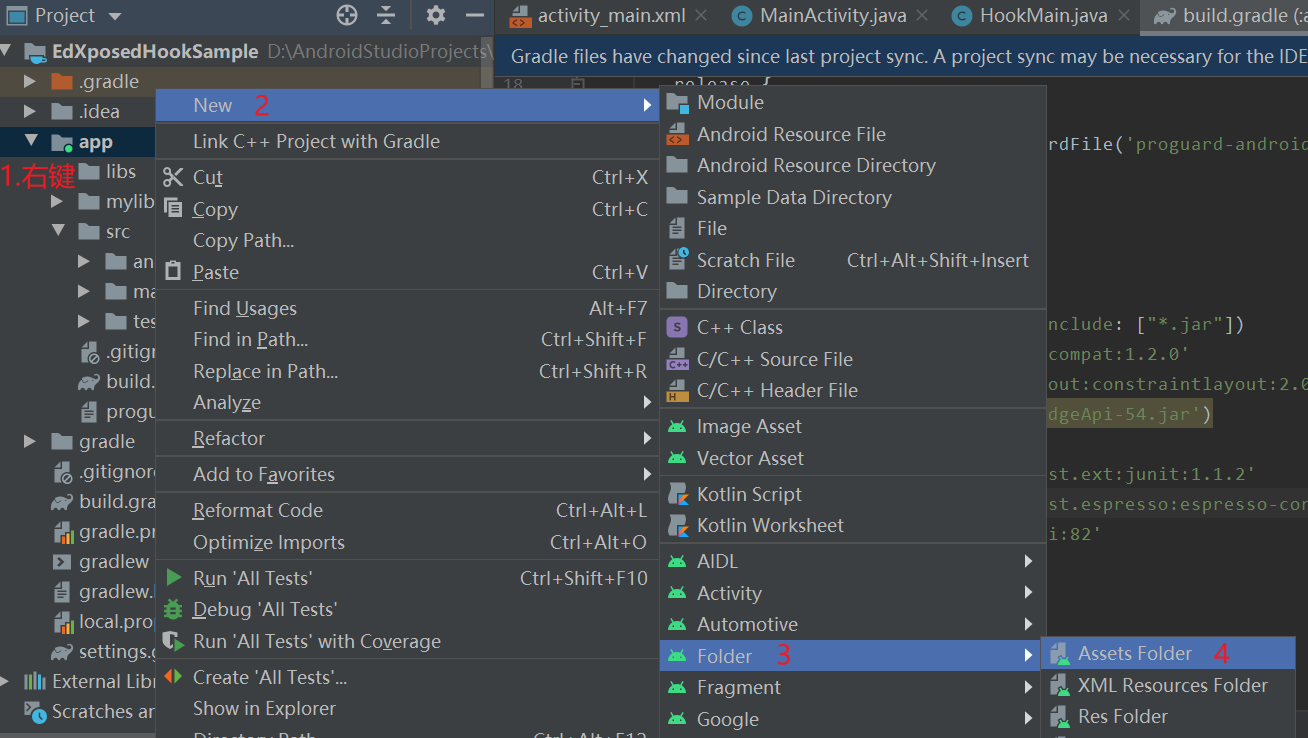Click the purple C++ Class icon
The width and height of the screenshot is (1308, 738).
[x=678, y=327]
